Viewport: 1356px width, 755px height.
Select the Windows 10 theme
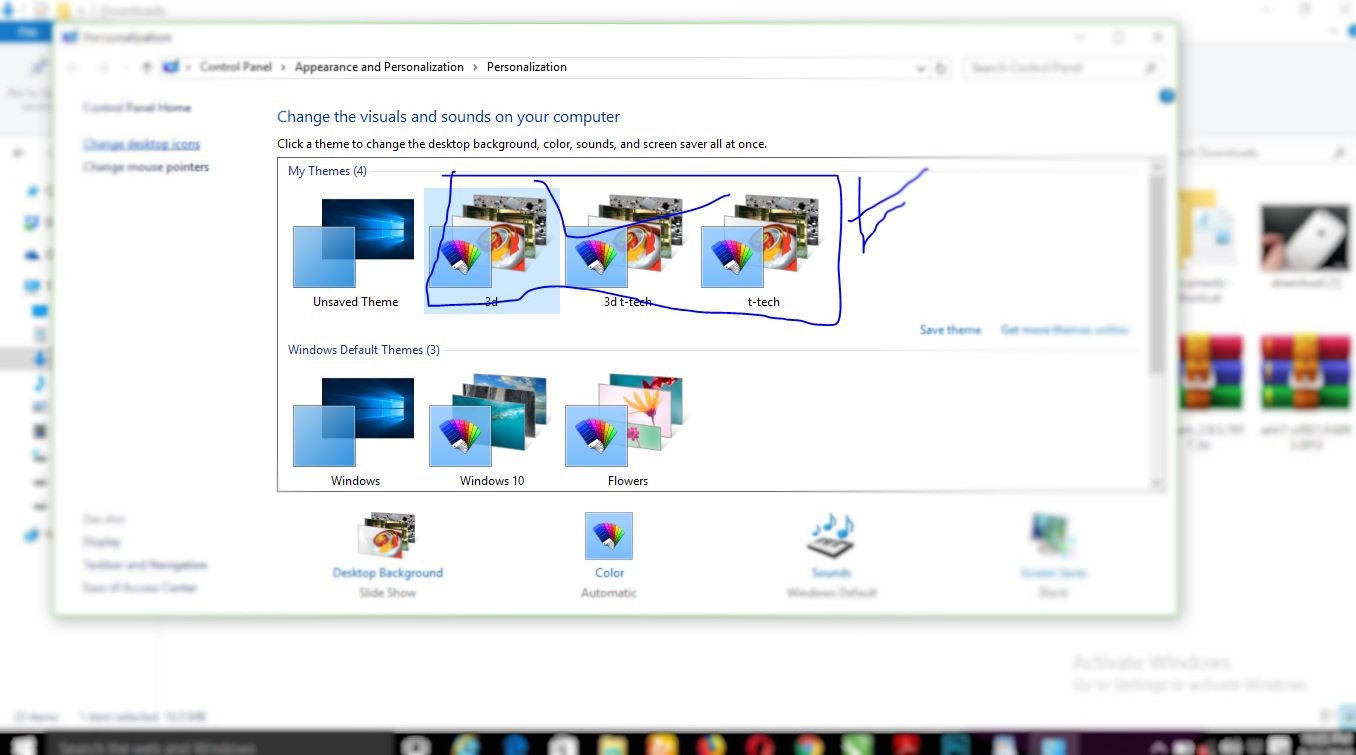coord(491,431)
